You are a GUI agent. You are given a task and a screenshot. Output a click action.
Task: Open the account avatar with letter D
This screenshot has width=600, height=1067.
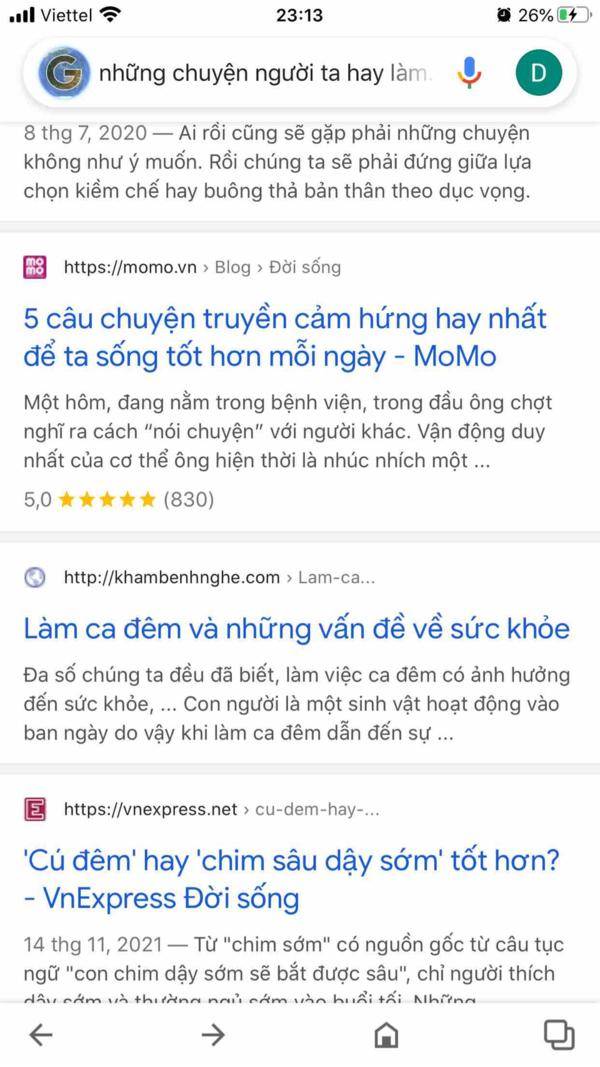click(x=539, y=72)
